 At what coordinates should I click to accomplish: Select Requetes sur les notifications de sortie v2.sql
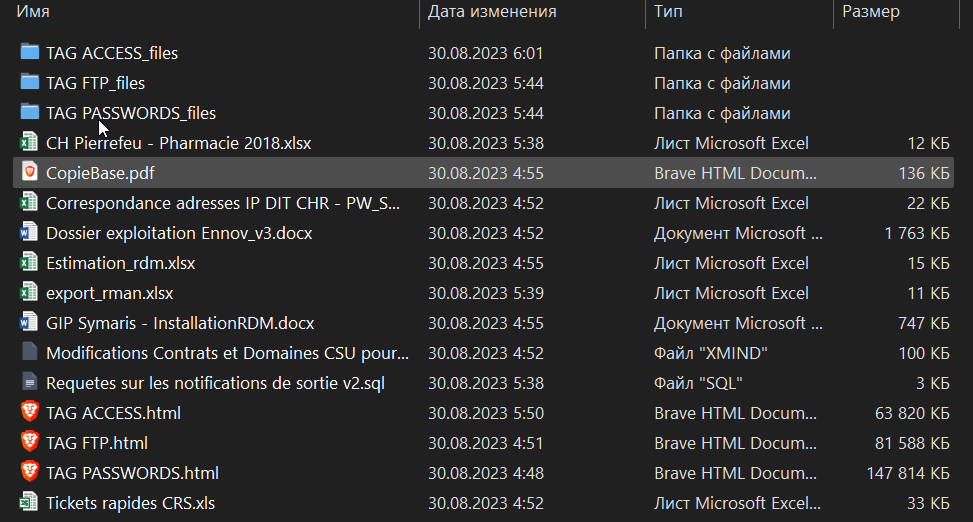coord(215,383)
